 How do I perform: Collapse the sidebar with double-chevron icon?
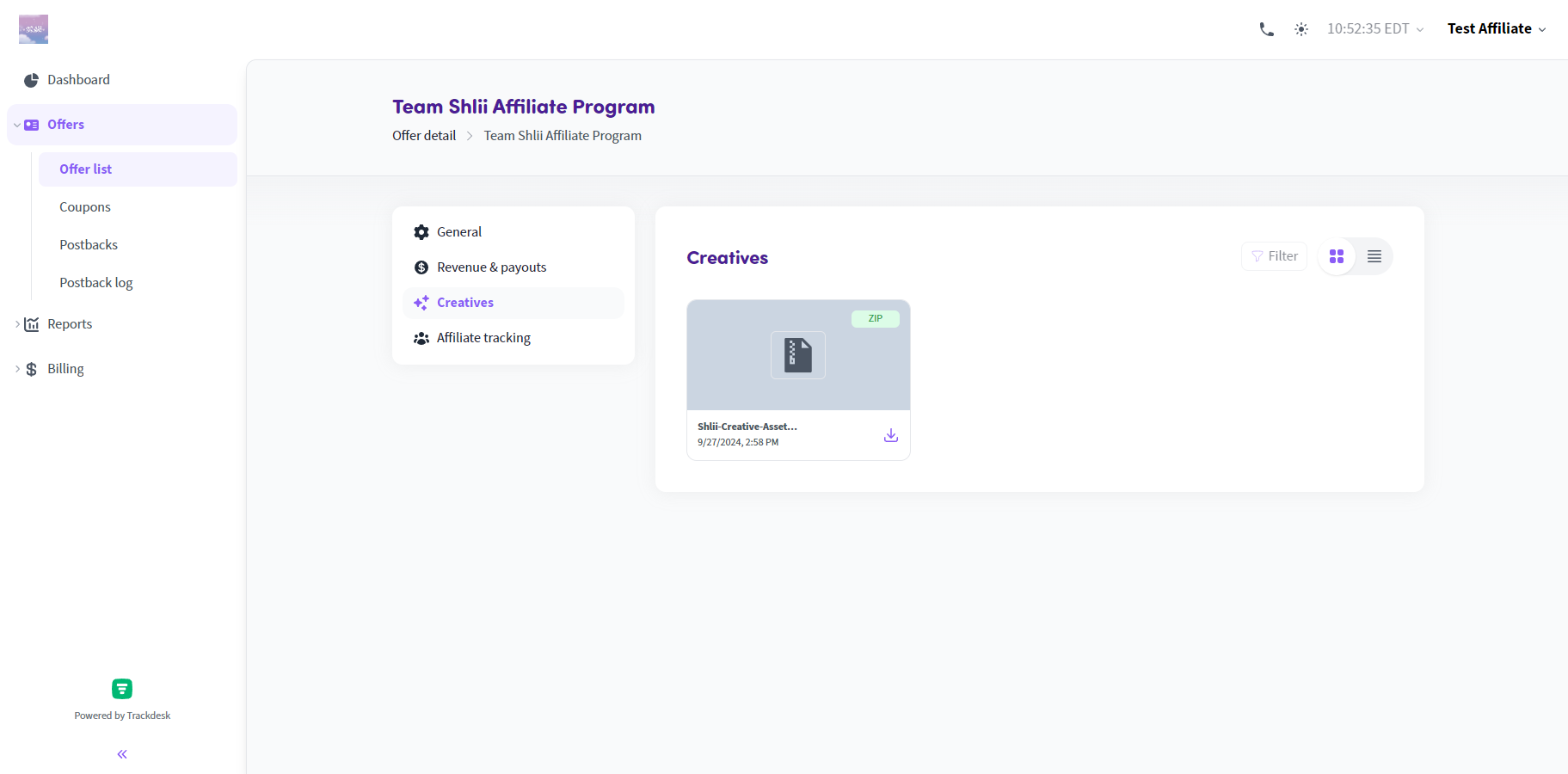pyautogui.click(x=122, y=754)
